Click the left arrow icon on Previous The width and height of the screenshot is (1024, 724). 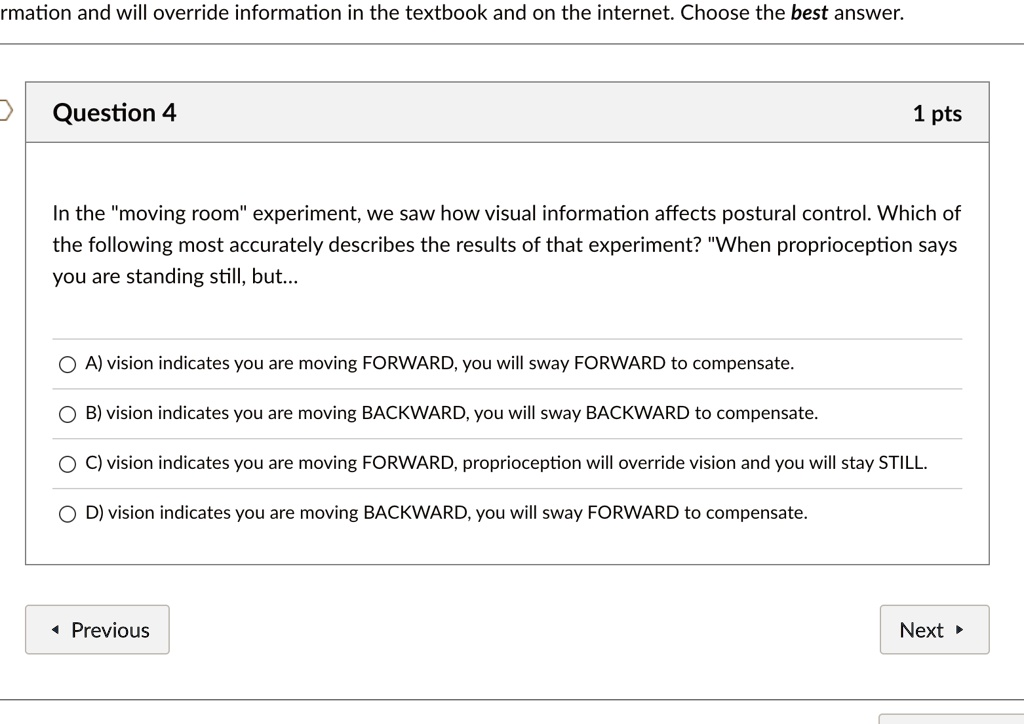point(56,630)
